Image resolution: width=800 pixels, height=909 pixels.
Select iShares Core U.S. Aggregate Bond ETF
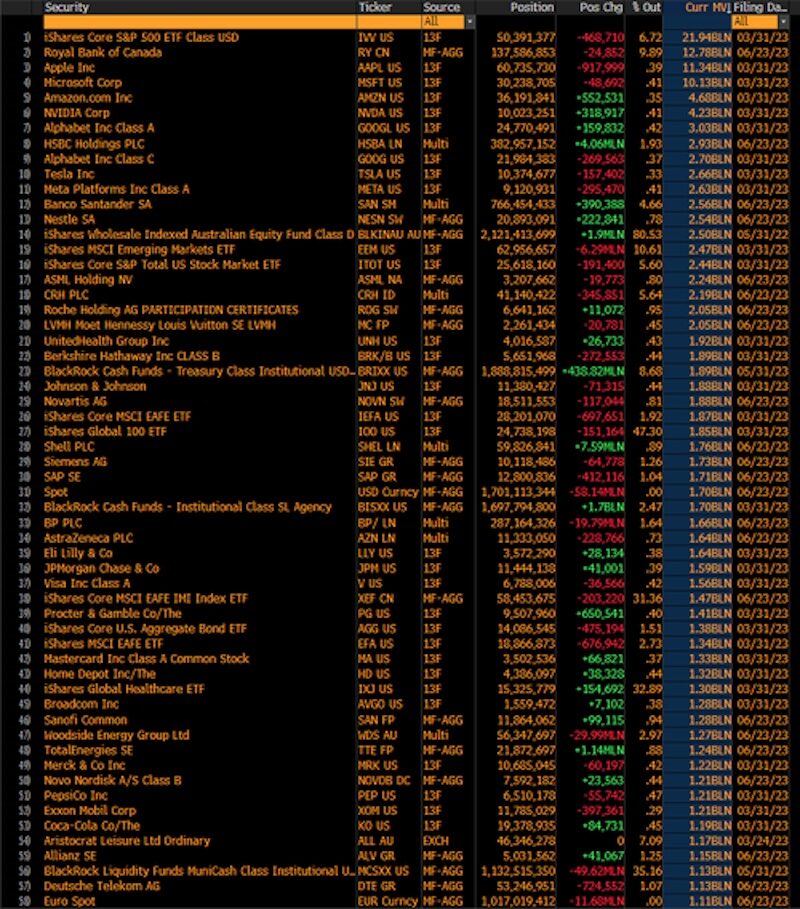click(145, 628)
